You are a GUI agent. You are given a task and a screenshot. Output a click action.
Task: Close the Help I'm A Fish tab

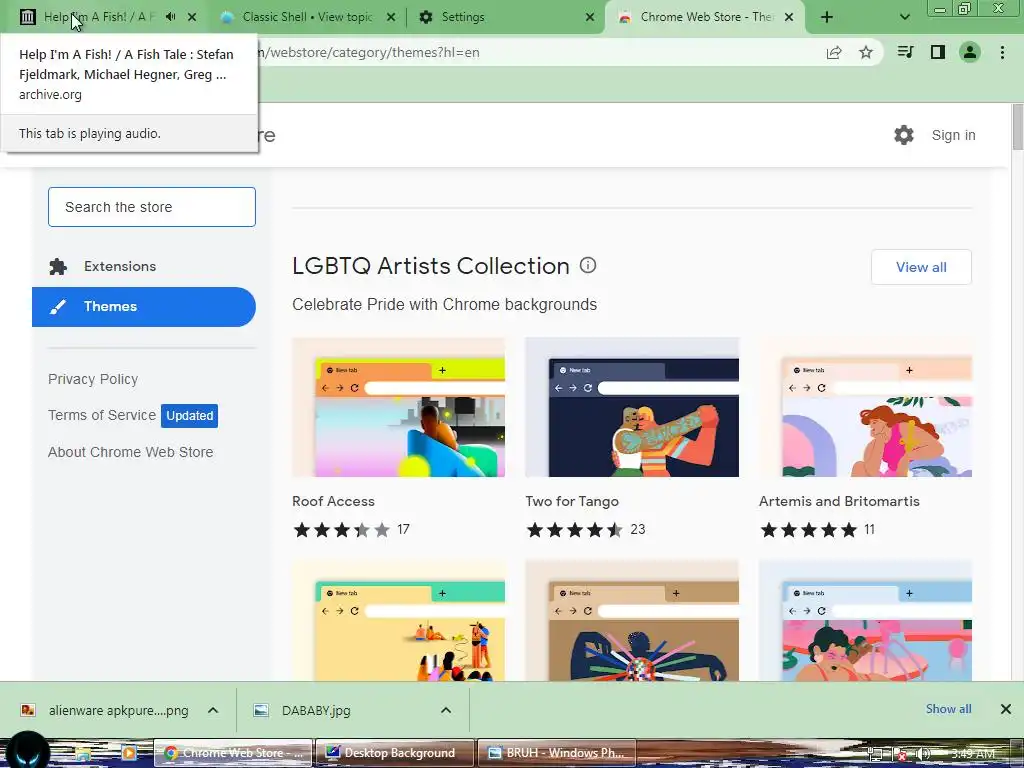(x=192, y=17)
